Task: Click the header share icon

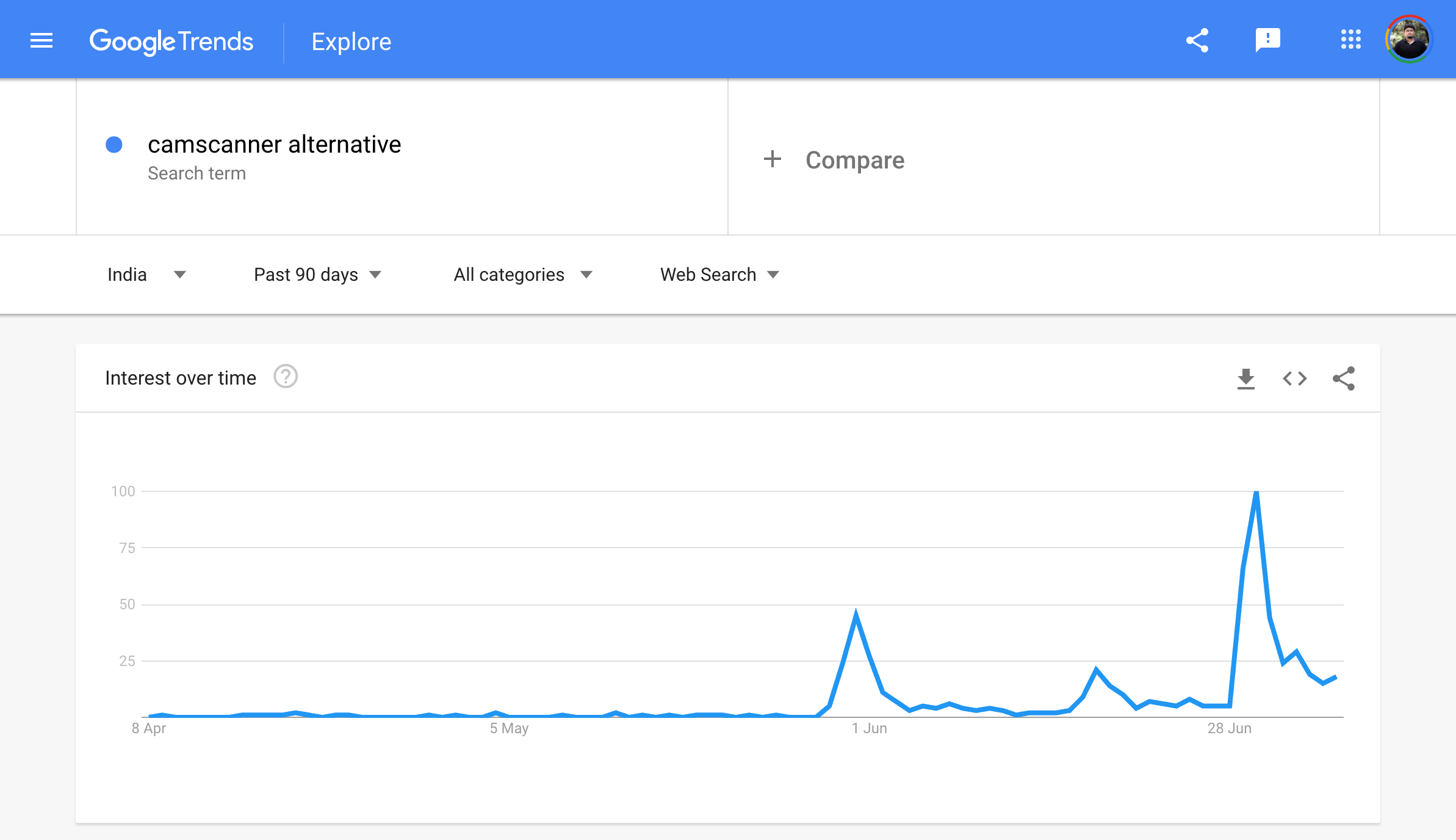Action: point(1197,41)
